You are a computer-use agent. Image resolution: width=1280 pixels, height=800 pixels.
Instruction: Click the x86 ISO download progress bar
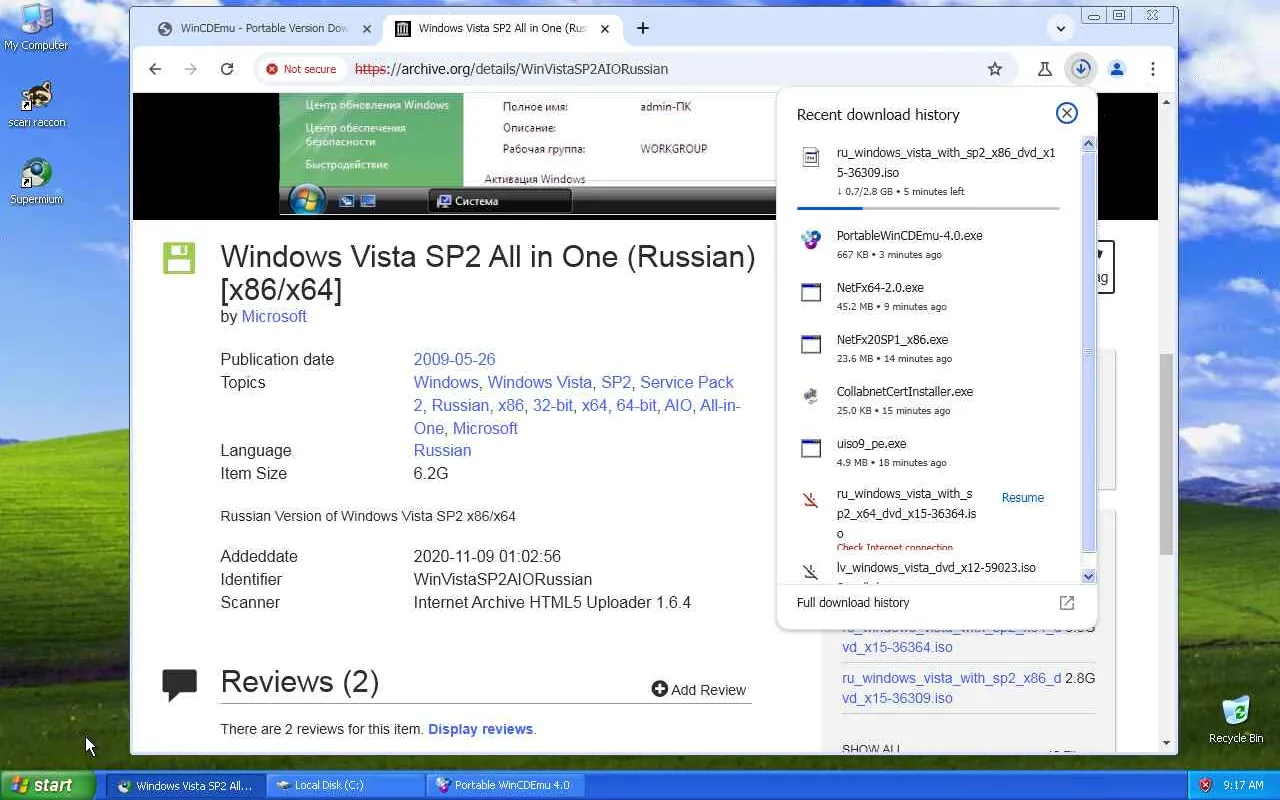(928, 208)
